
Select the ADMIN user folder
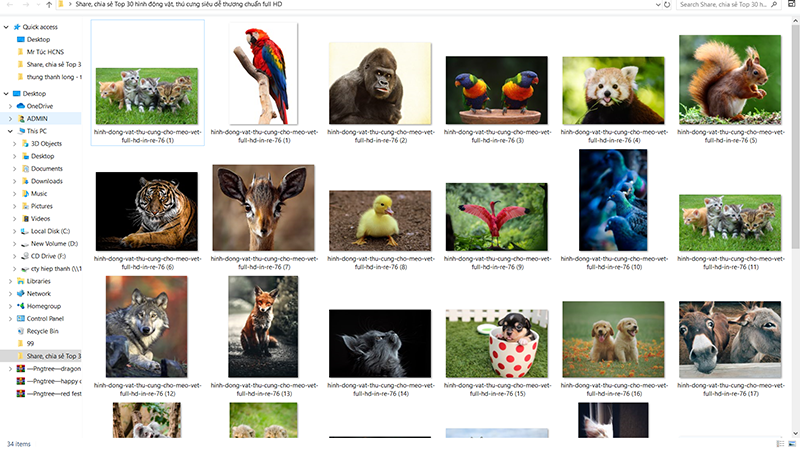[x=37, y=119]
